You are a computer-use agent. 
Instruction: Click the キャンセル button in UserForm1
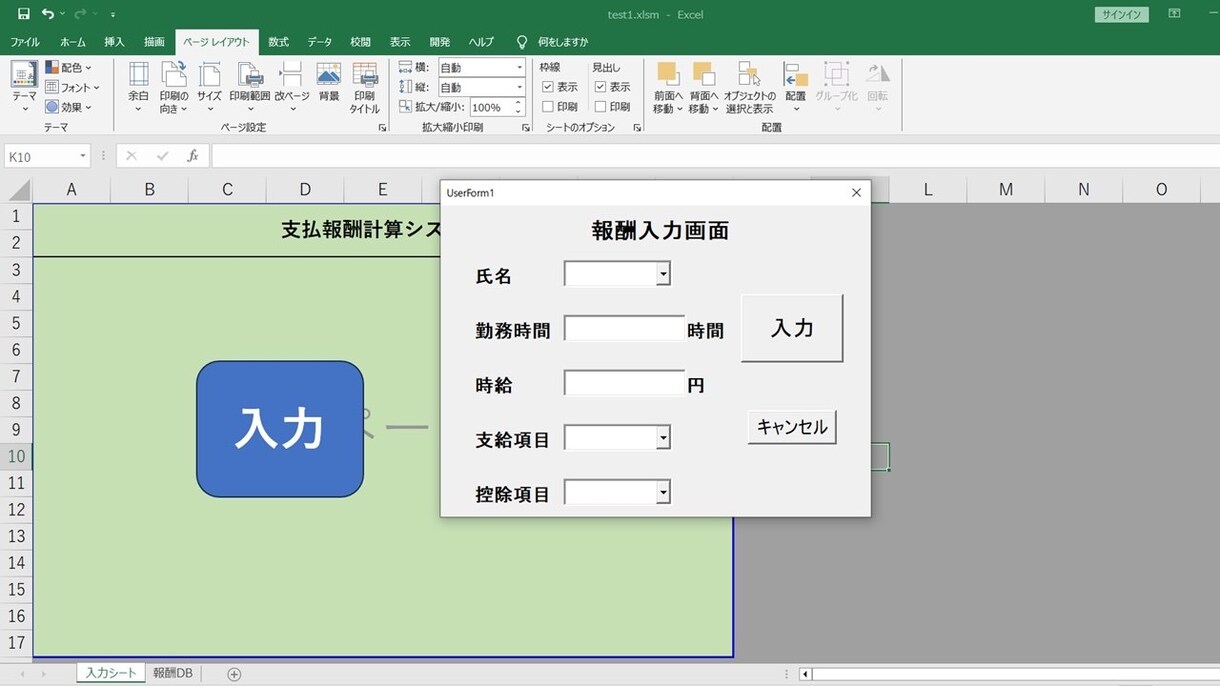(792, 427)
